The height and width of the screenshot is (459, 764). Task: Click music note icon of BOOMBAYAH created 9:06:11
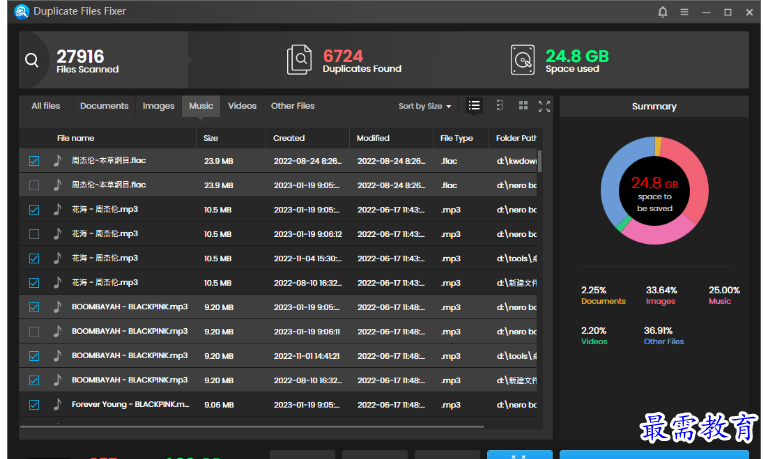[x=57, y=331]
